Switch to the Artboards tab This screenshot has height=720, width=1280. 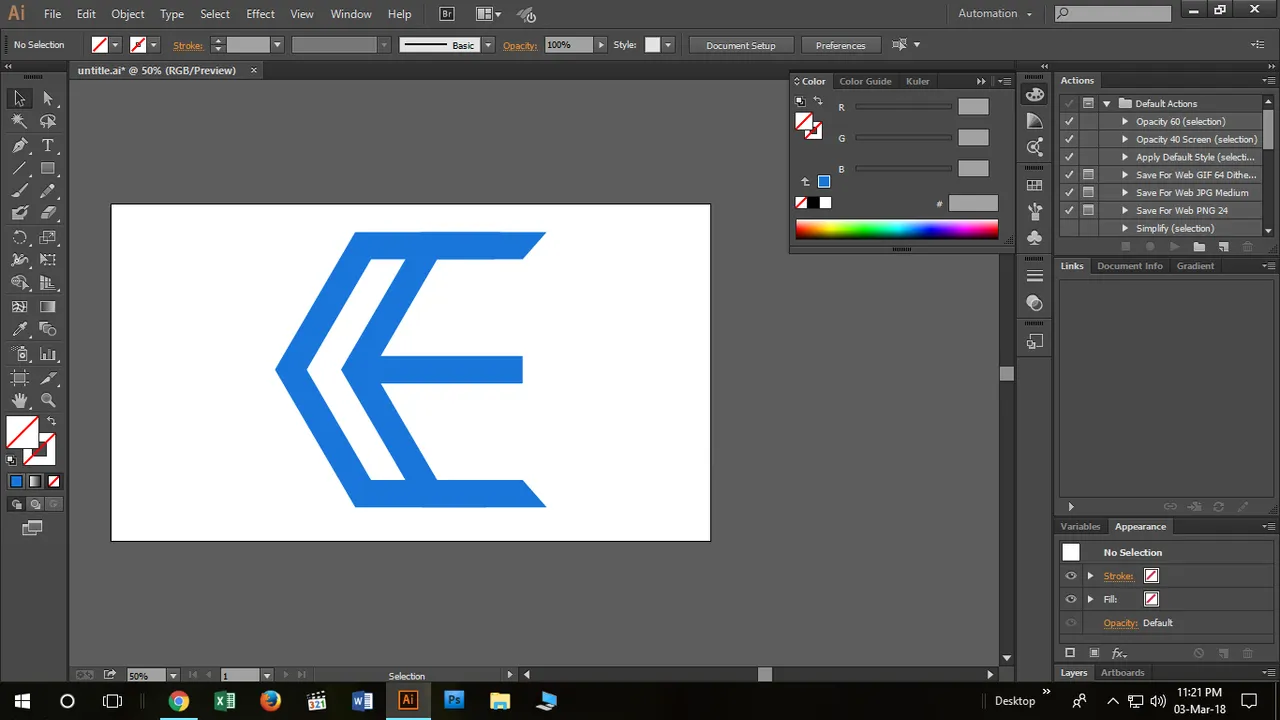pyautogui.click(x=1123, y=673)
